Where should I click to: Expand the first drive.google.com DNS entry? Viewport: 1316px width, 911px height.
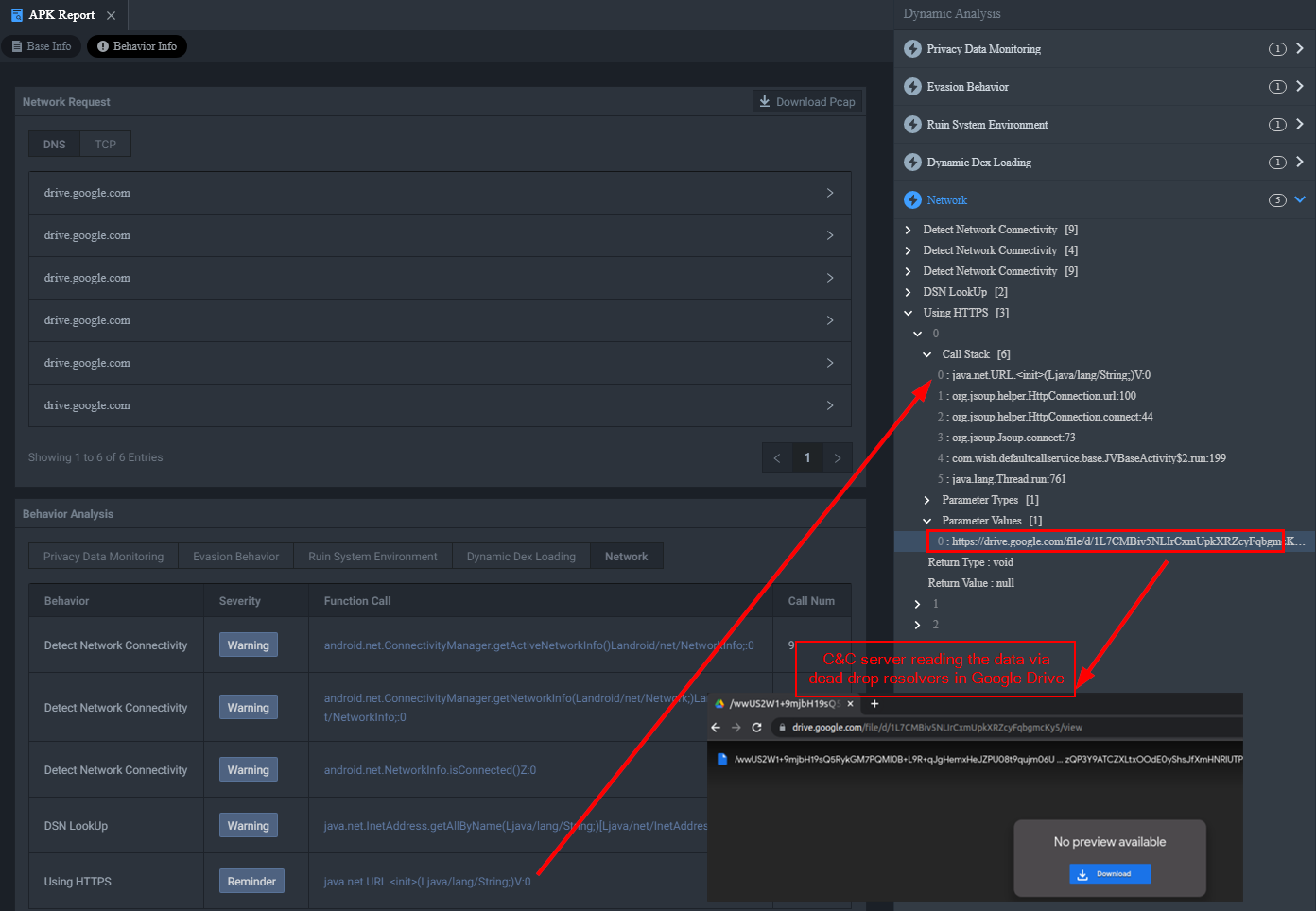click(x=440, y=193)
